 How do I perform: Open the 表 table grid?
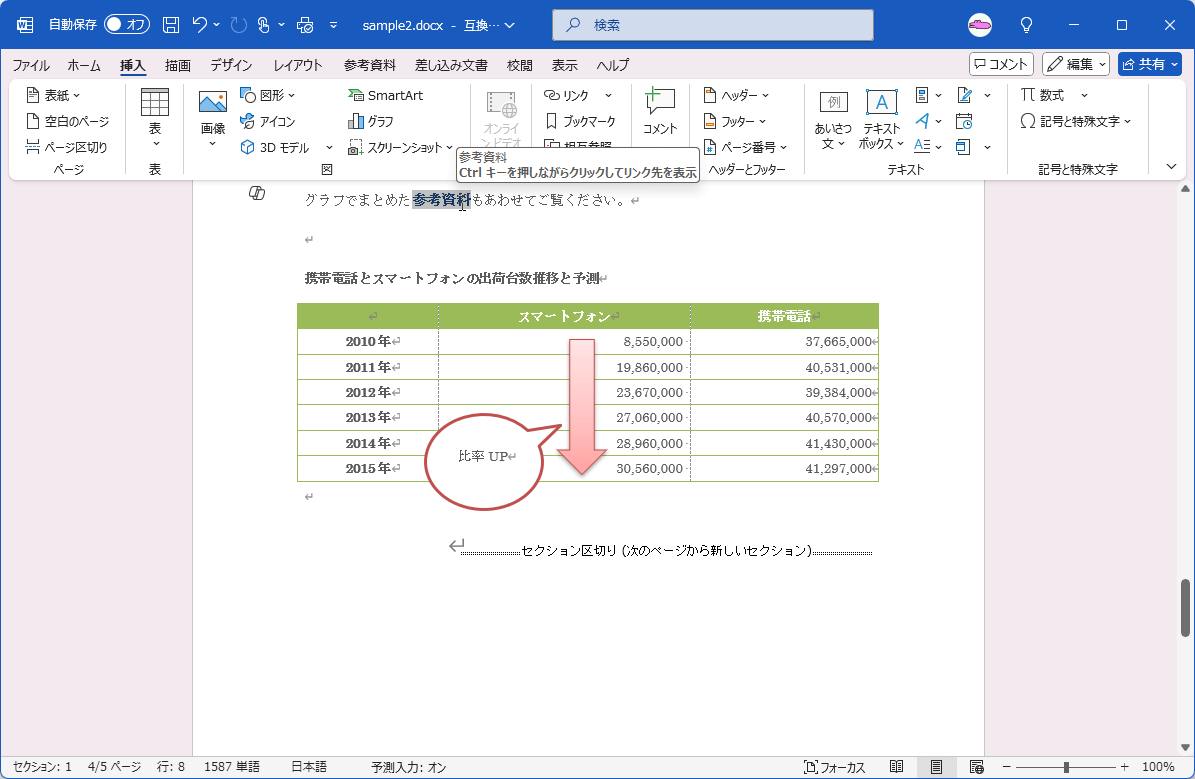pos(155,119)
